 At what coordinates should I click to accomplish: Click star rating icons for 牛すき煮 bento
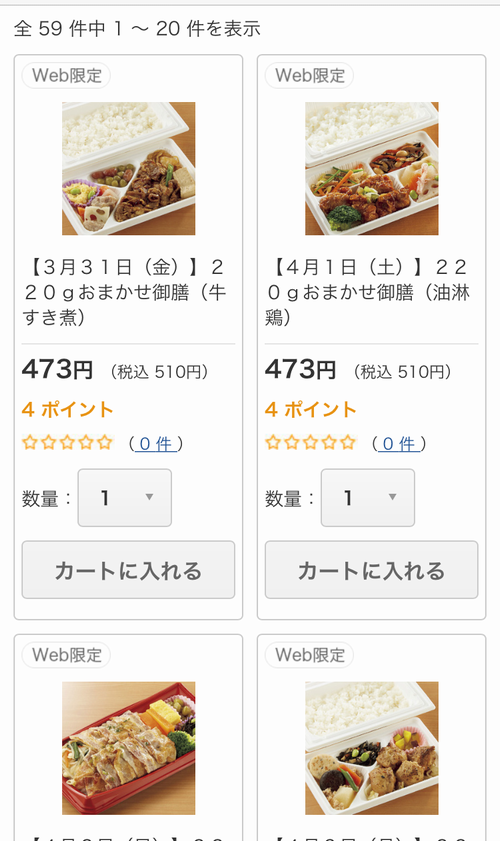point(68,442)
